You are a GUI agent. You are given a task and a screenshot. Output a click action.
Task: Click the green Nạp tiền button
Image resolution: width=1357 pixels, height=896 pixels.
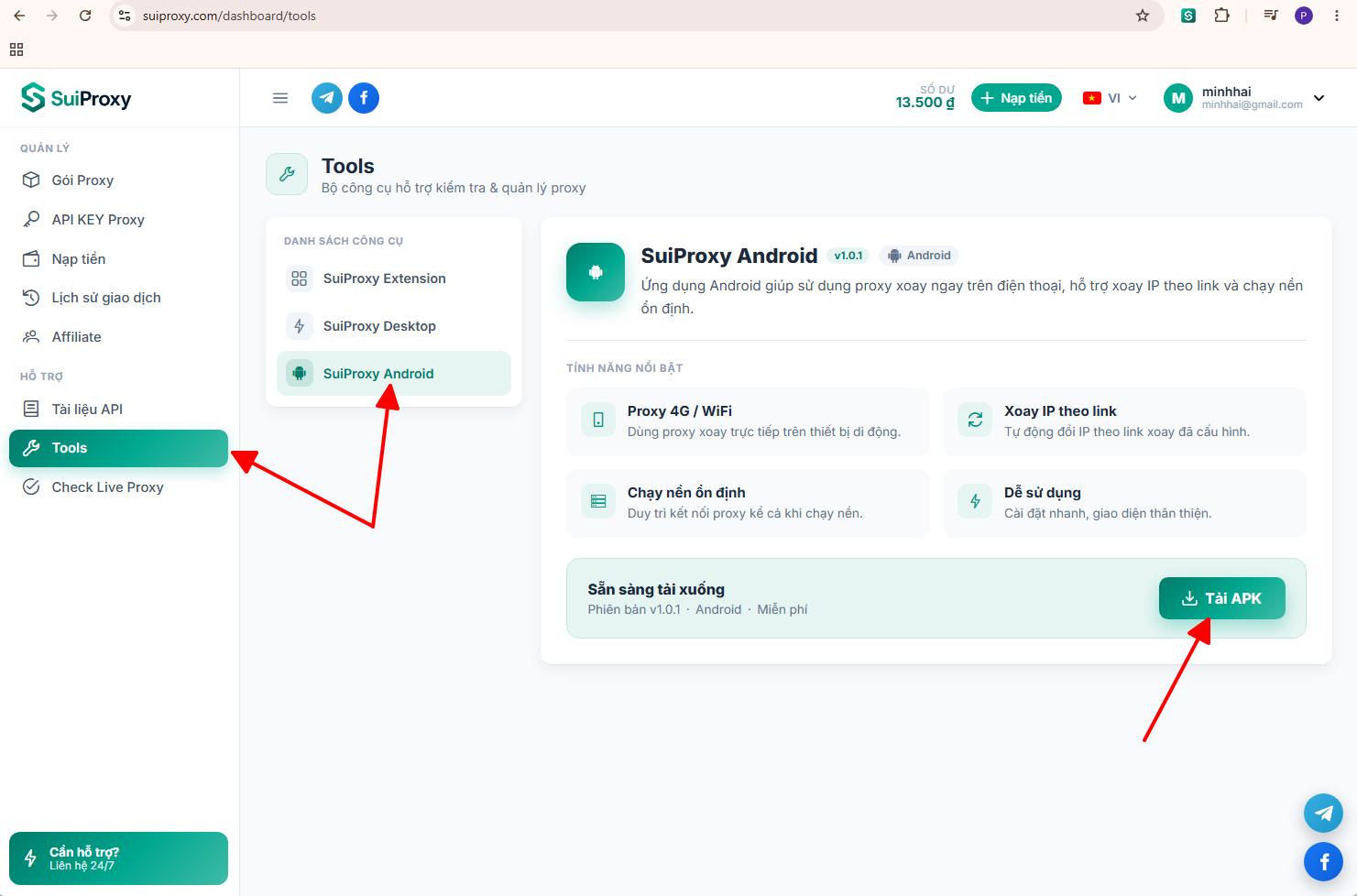(x=1016, y=98)
